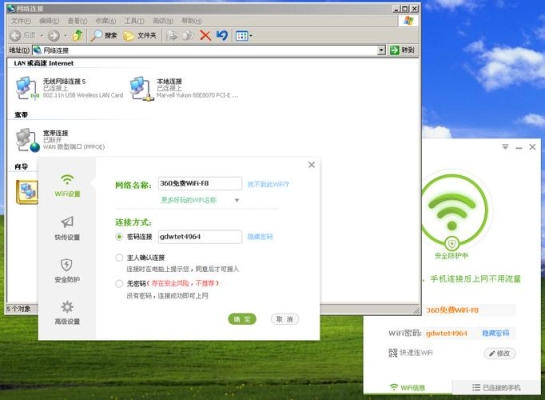The height and width of the screenshot is (400, 545).
Task: Open the 快传设置 paper plane section
Action: point(67,228)
